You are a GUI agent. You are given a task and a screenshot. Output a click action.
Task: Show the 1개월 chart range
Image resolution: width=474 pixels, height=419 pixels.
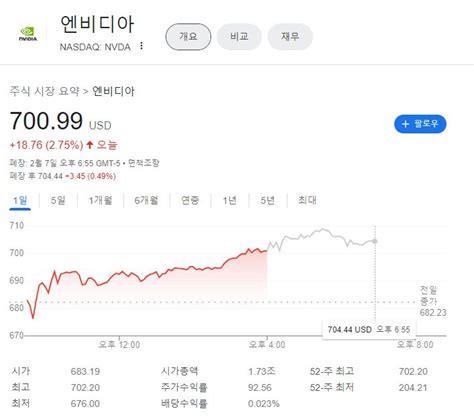[100, 200]
